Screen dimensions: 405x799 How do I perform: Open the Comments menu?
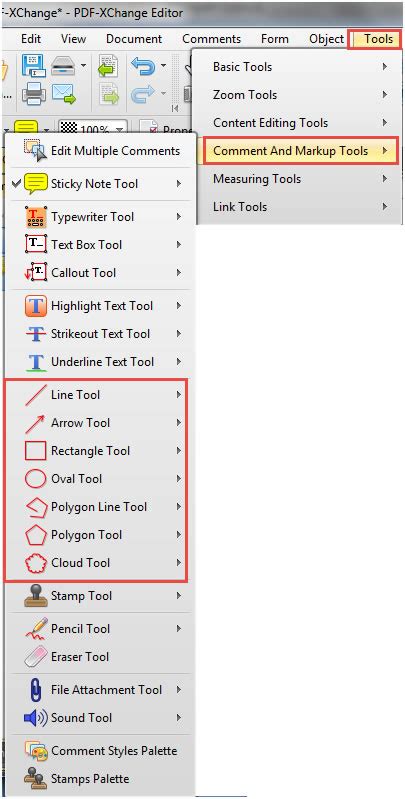pos(211,39)
